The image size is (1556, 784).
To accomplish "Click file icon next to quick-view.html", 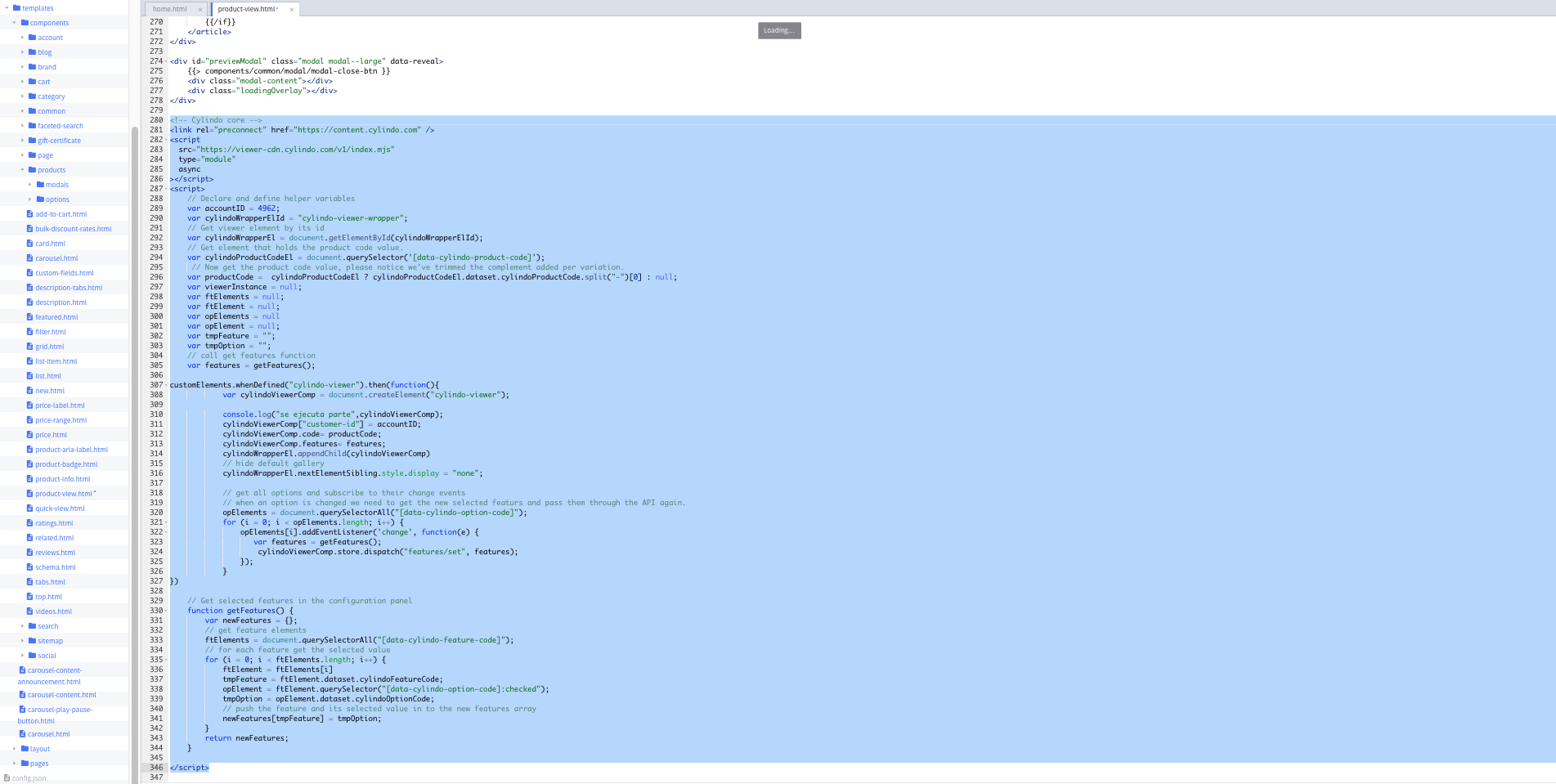I will click(x=29, y=508).
